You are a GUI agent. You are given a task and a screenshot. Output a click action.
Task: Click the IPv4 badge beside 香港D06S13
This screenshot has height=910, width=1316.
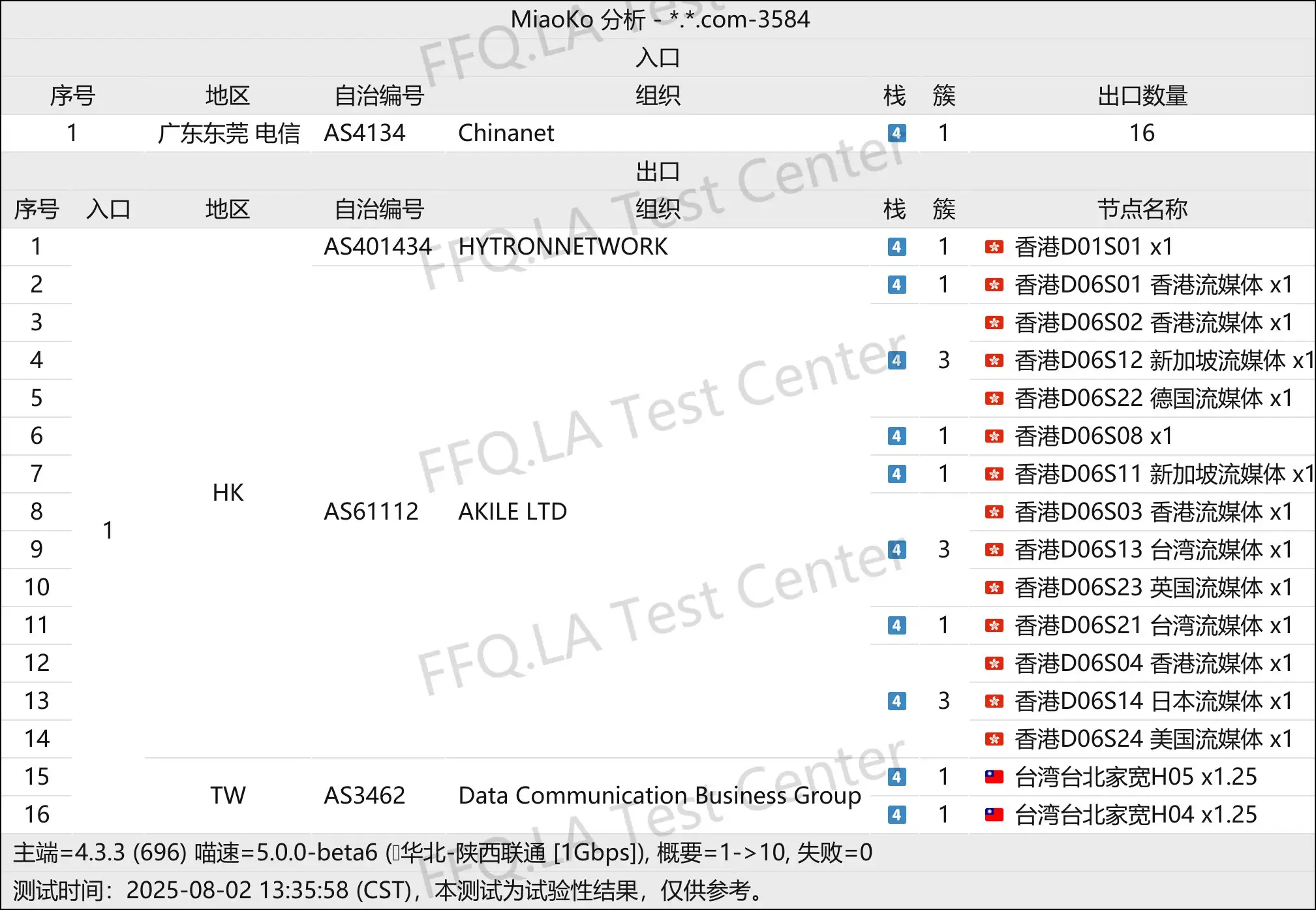pyautogui.click(x=896, y=550)
